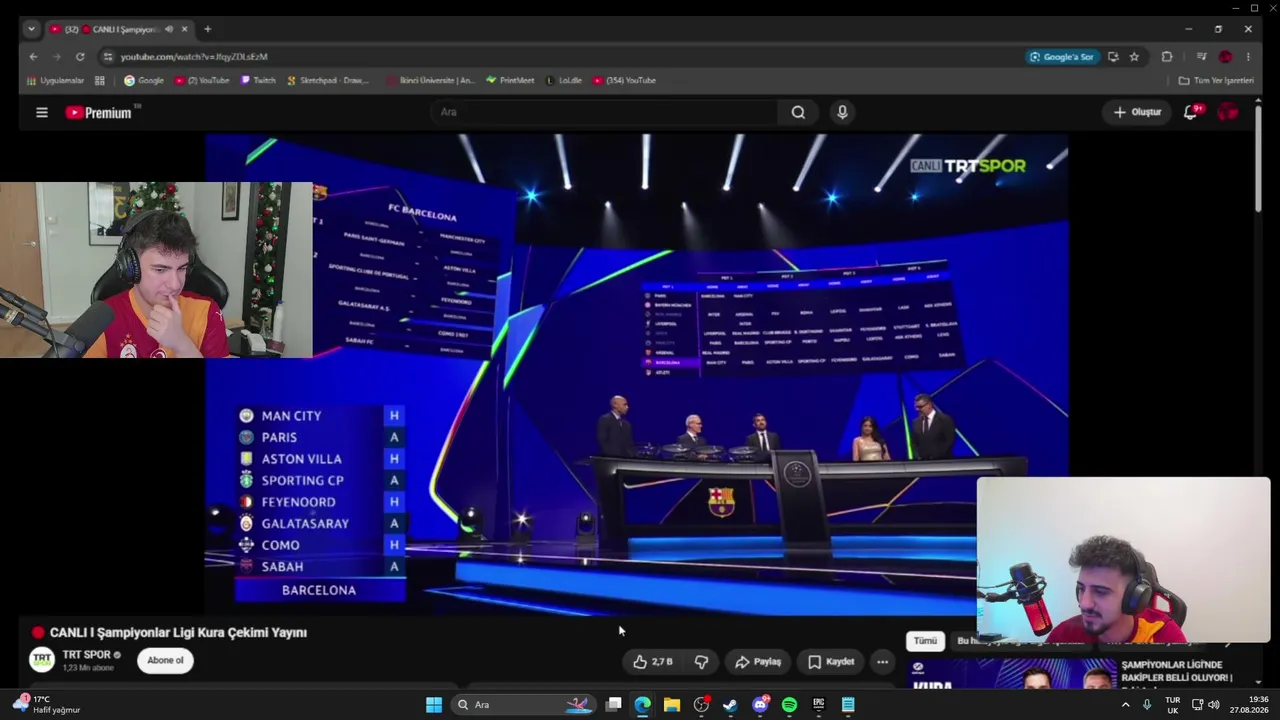
Task: Close the CANLI Şampiyonlar YouTube tab
Action: 184,29
